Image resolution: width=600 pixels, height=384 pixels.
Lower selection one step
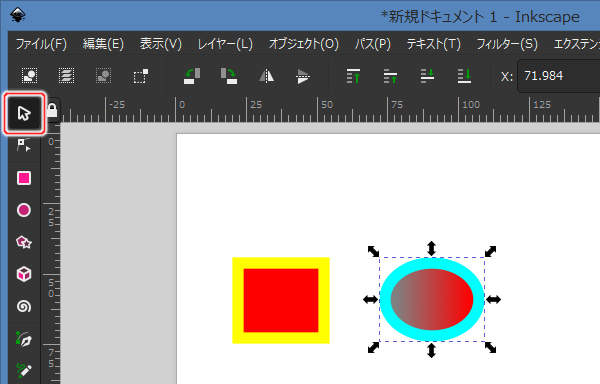427,76
